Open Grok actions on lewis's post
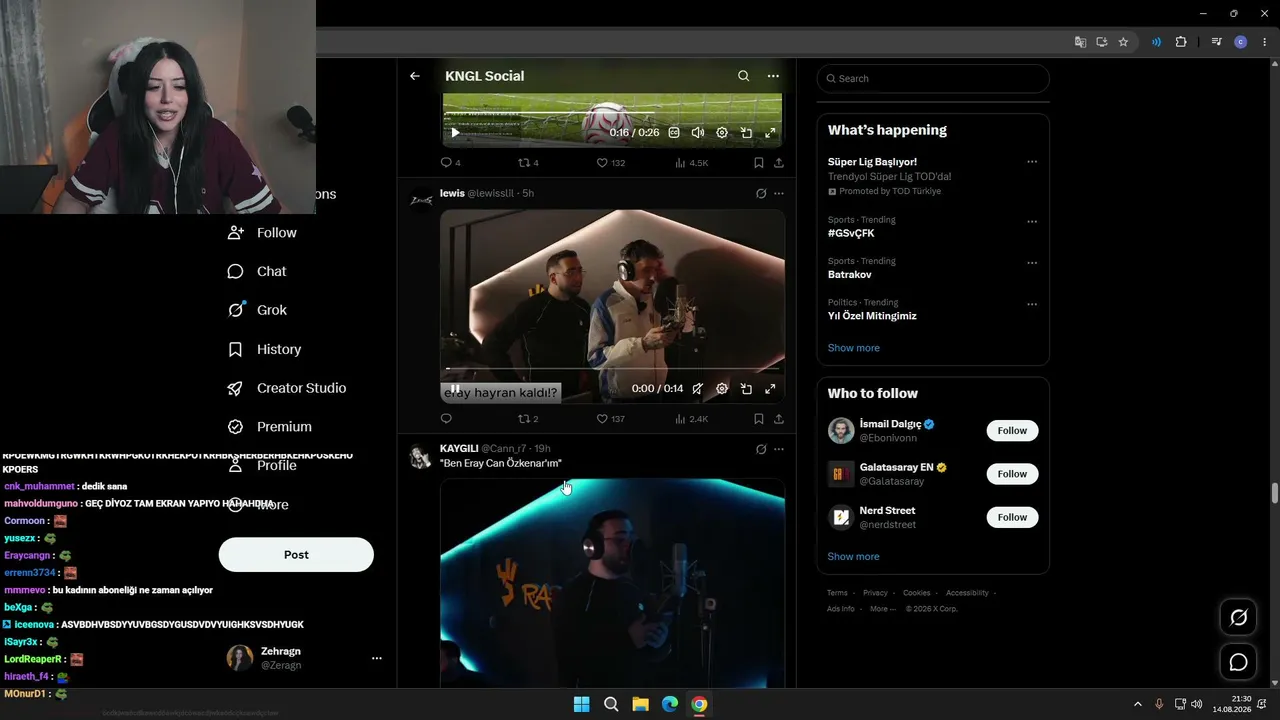This screenshot has width=1280, height=720. pyautogui.click(x=761, y=193)
